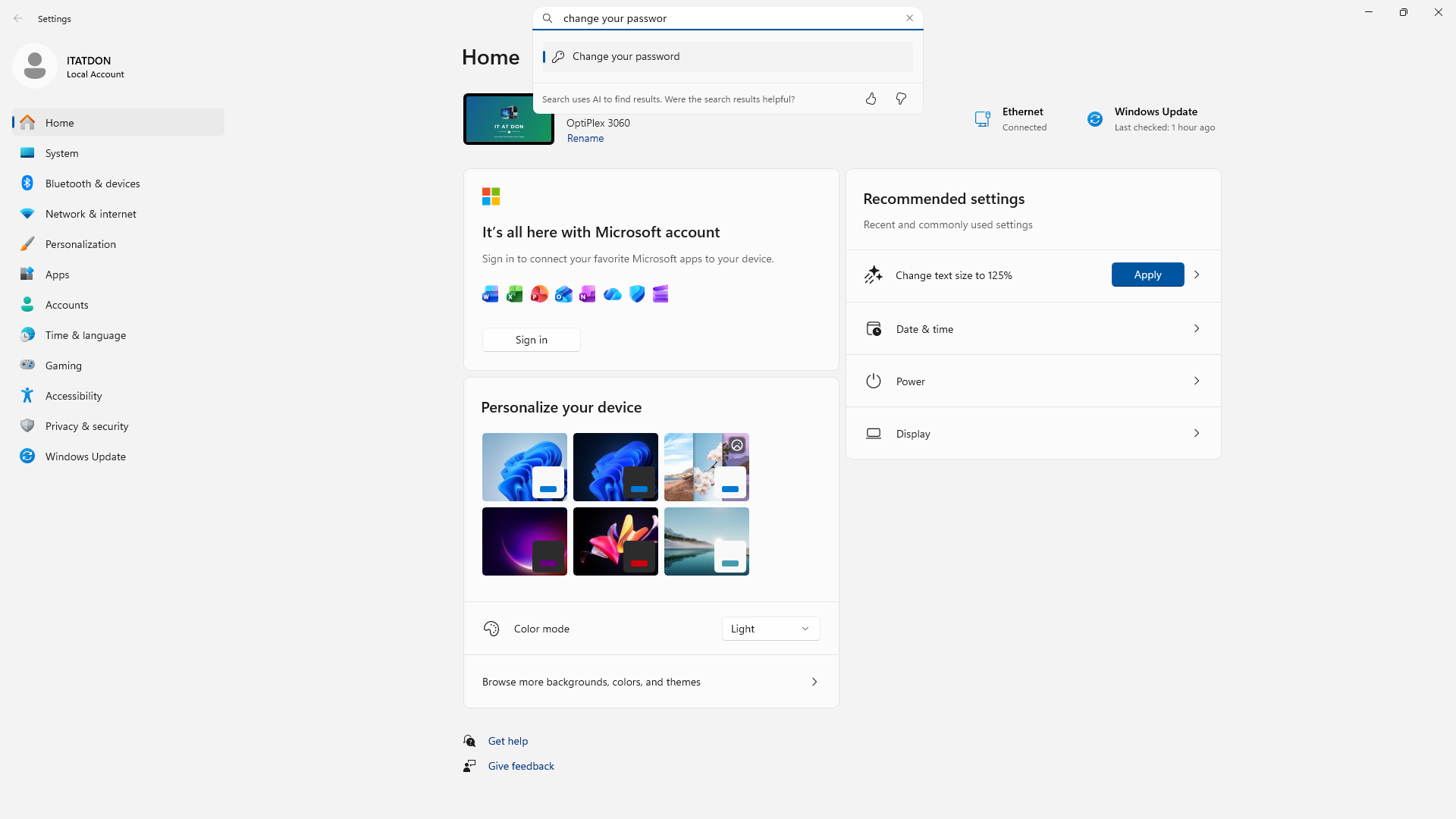Click the back arrow in title bar

coord(18,18)
